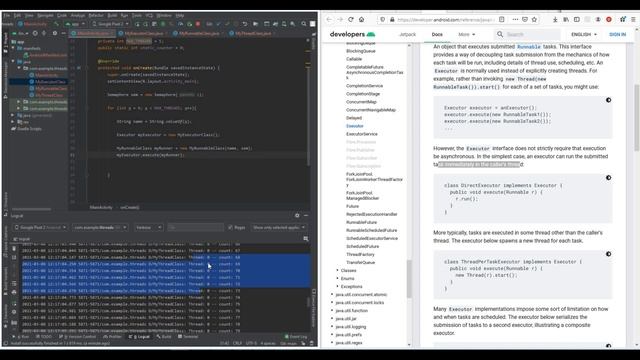
Task: Open the Jetpack tab on developers site
Action: point(407,34)
